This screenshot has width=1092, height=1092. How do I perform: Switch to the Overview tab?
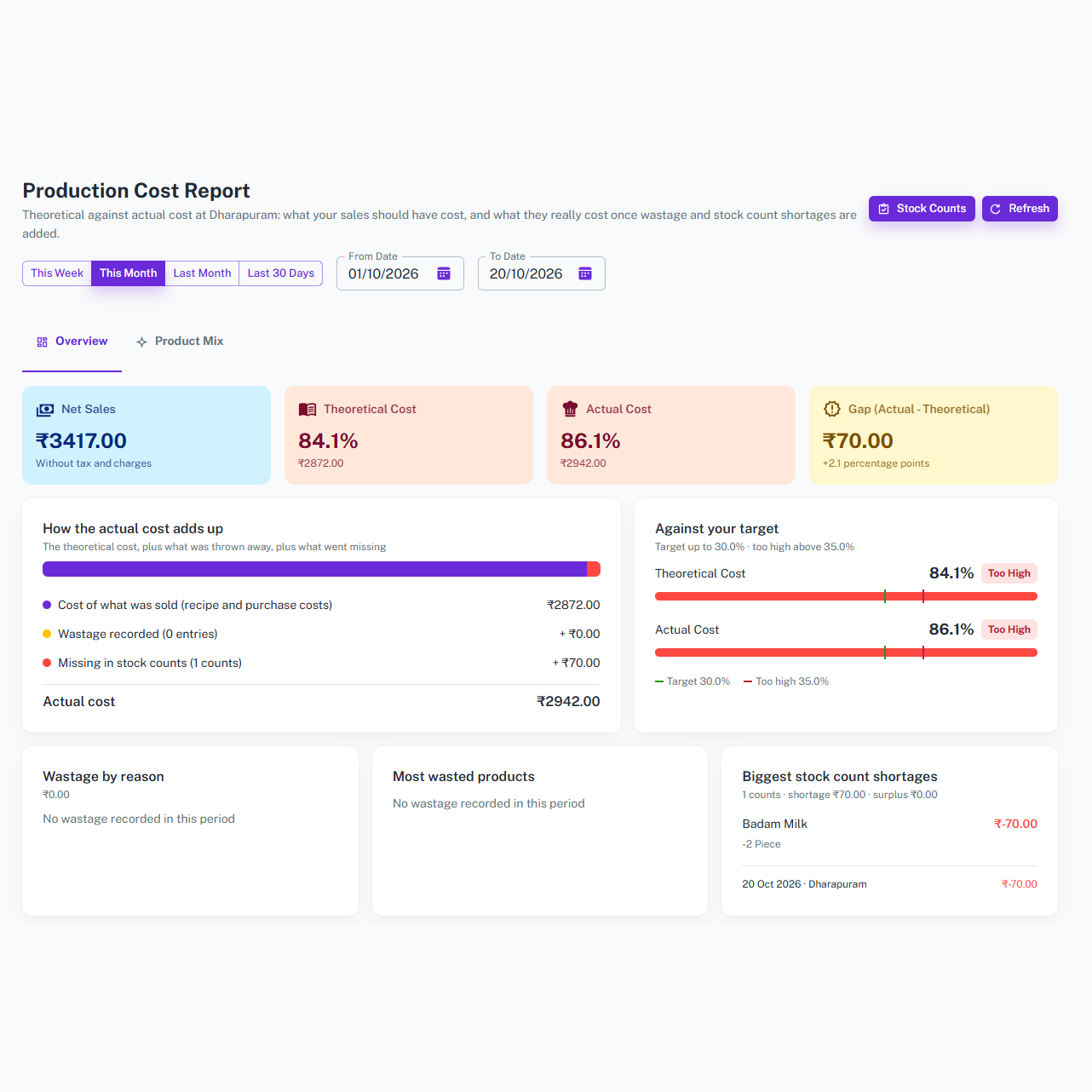[x=72, y=342]
